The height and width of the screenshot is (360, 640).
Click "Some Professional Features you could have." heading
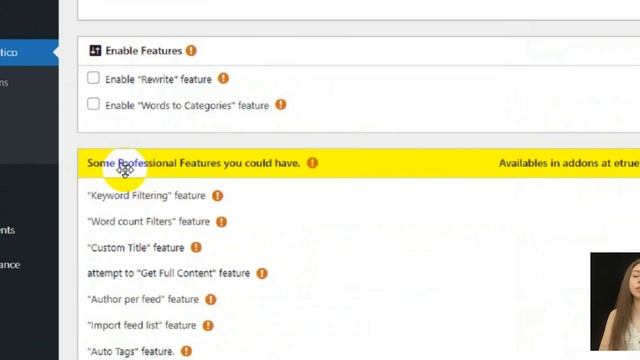click(194, 163)
